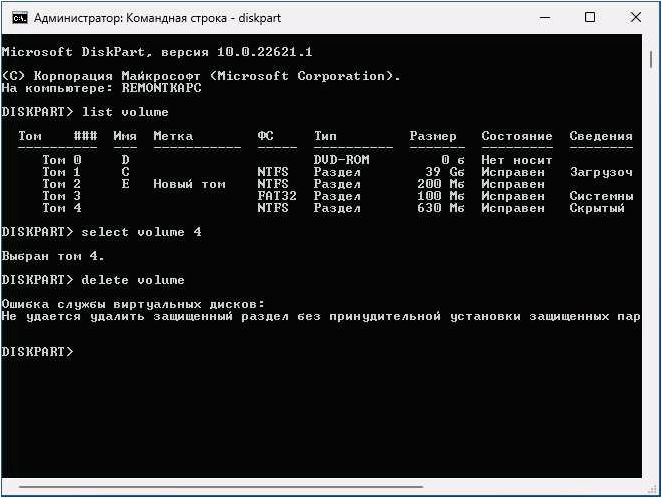Viewport: 662px width, 498px height.
Task: Click the 'Том ###' column header
Action: point(57,136)
